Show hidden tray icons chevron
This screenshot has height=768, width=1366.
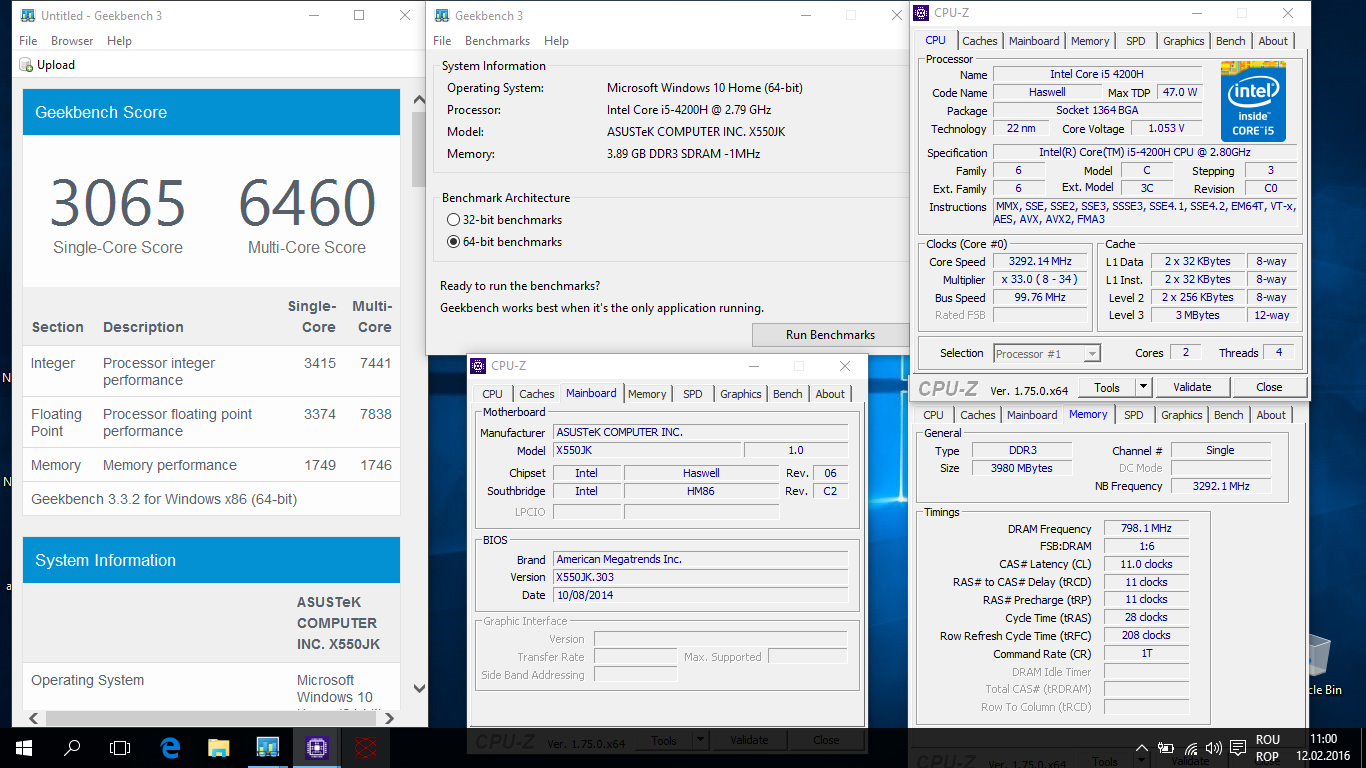(x=1142, y=747)
